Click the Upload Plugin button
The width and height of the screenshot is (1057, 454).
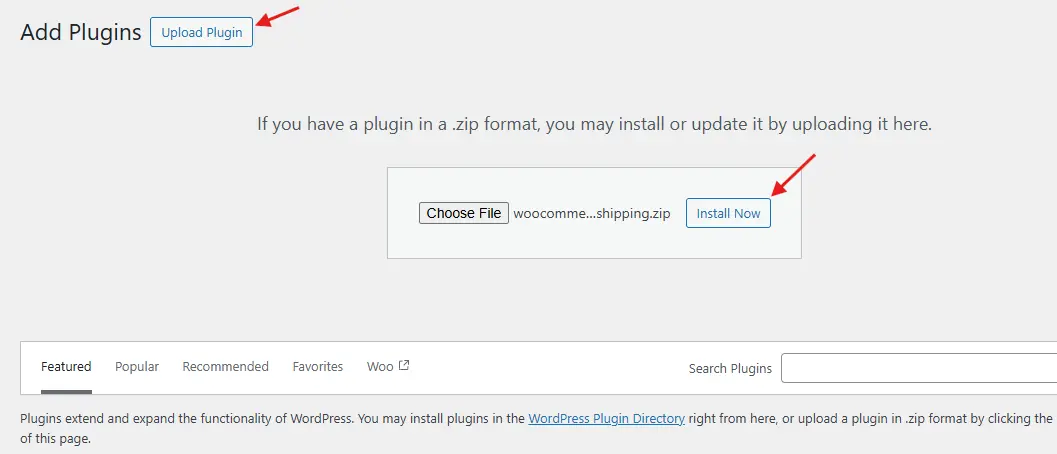(x=201, y=32)
